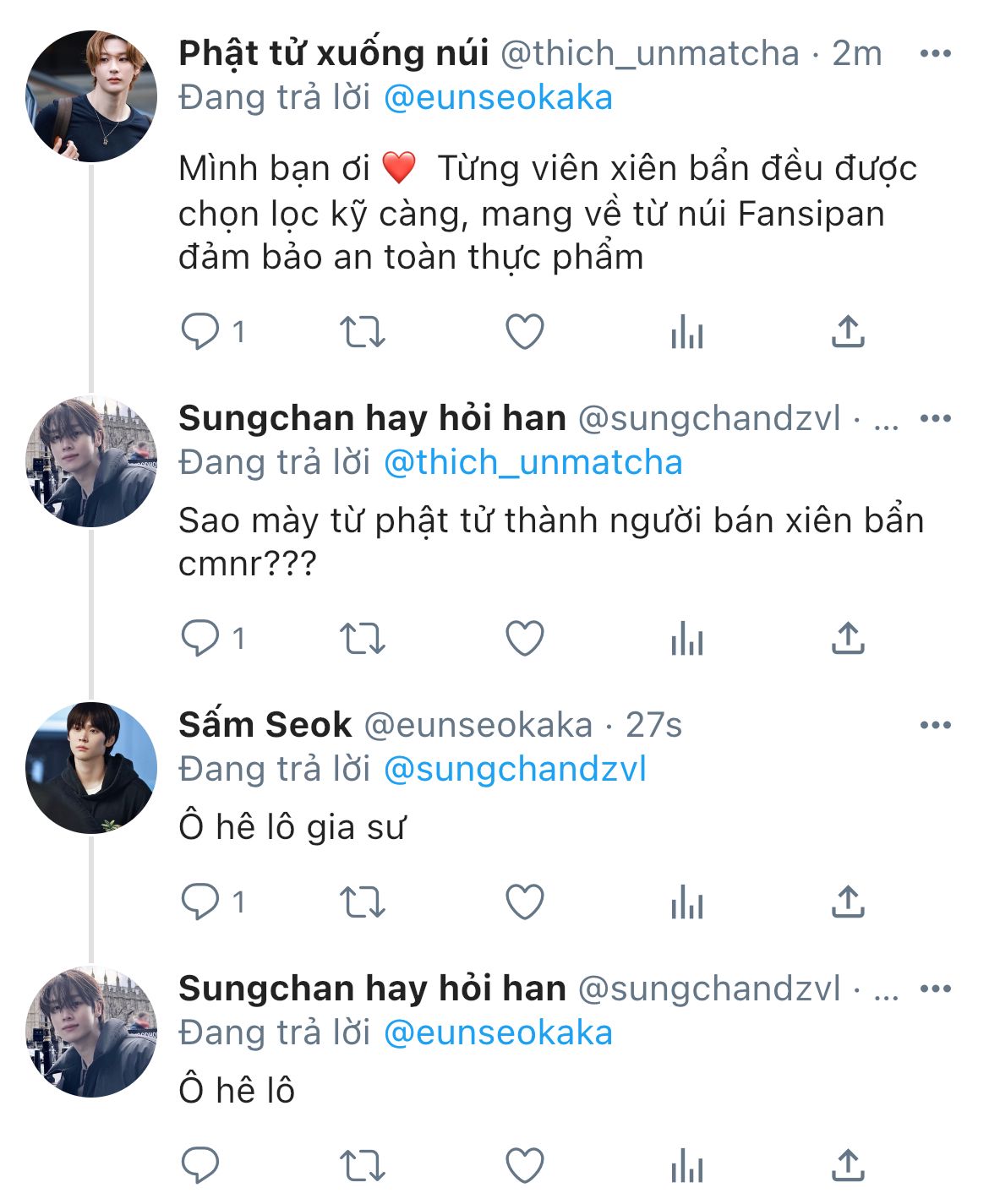Open the @eunseokaka mention in first tweet
The image size is (989, 1204).
[x=498, y=98]
